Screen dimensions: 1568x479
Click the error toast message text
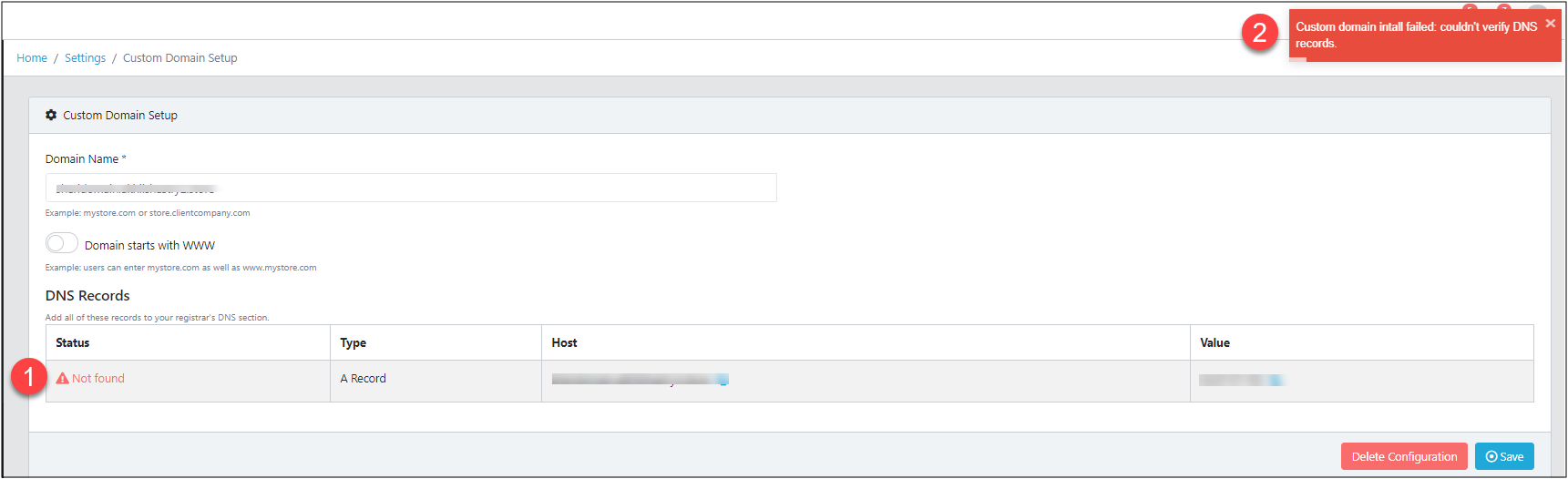1416,35
